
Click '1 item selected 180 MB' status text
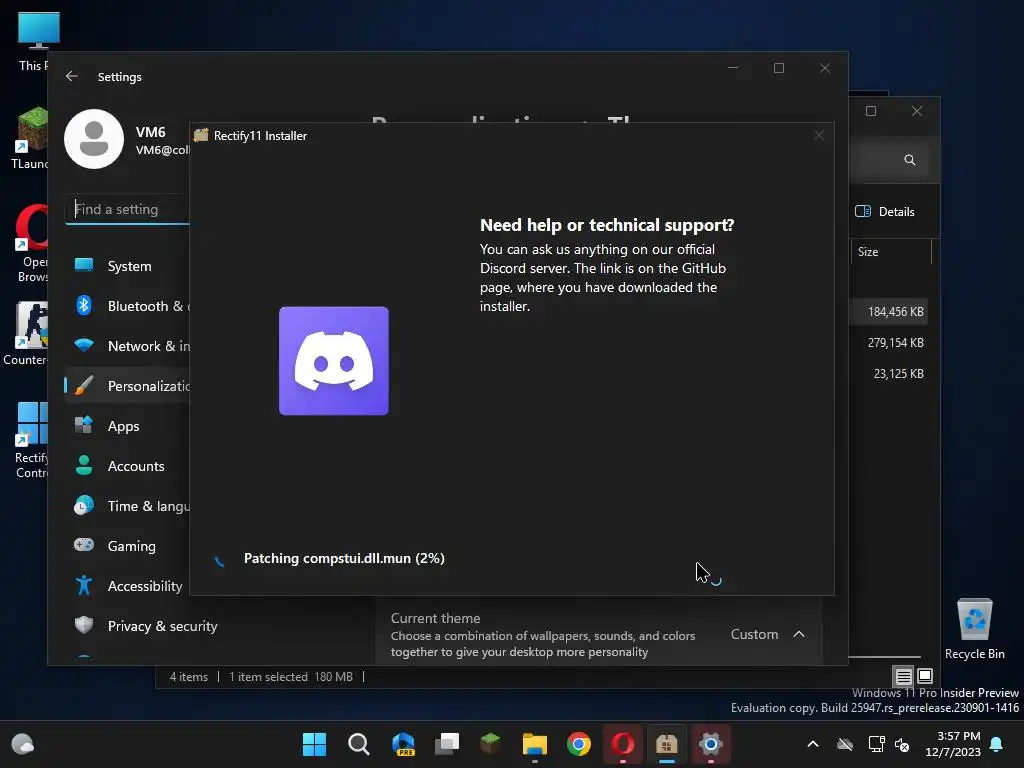291,677
